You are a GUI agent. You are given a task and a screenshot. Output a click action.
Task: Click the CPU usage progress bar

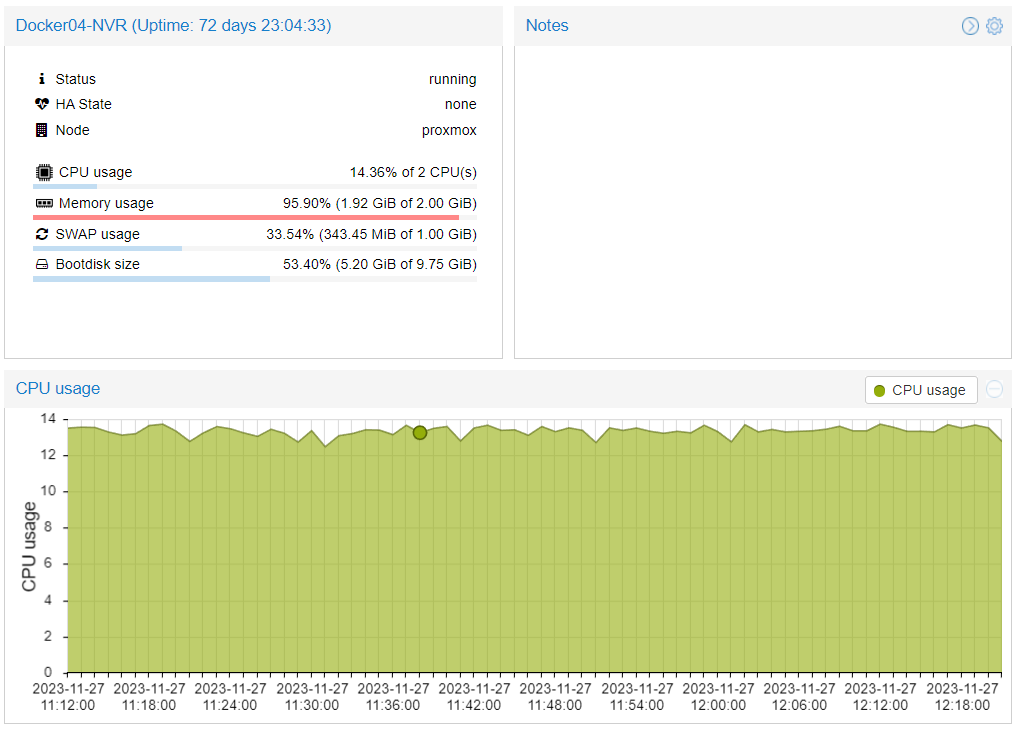[255, 186]
